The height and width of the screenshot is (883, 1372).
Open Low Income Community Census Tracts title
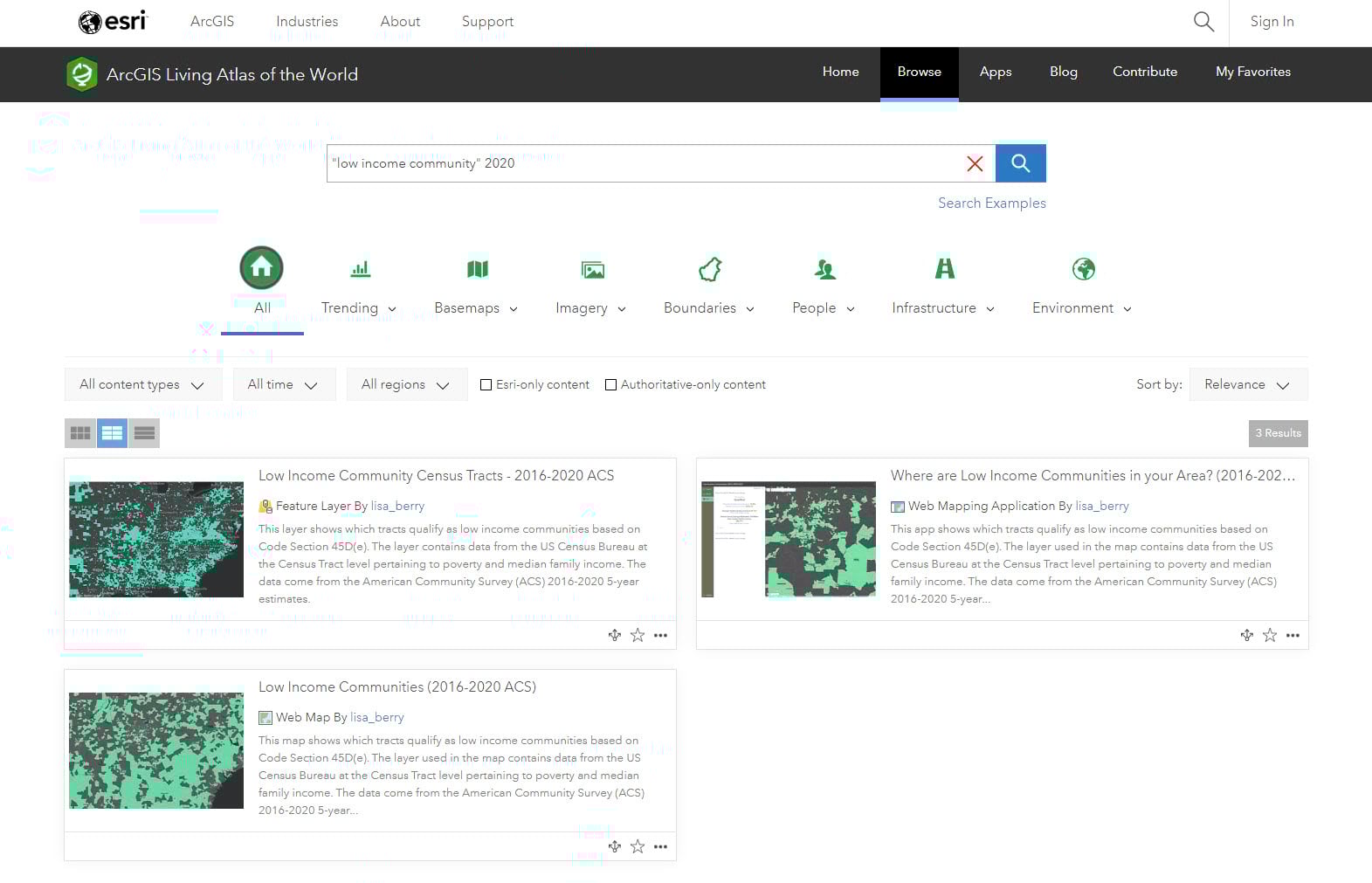(436, 476)
